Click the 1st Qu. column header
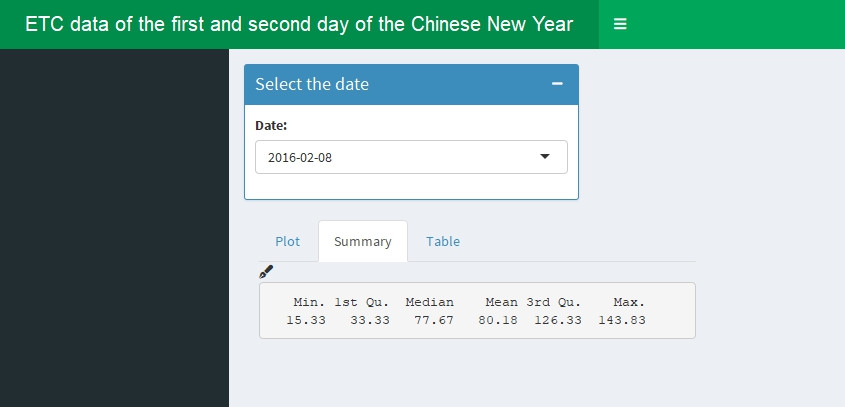845x407 pixels. (362, 302)
